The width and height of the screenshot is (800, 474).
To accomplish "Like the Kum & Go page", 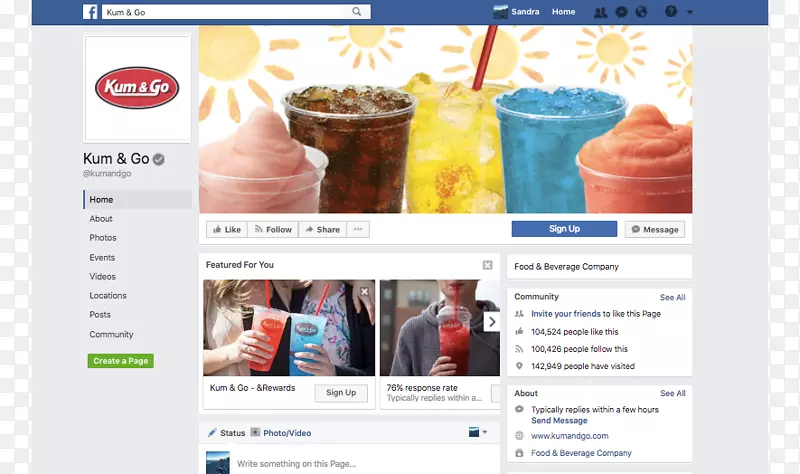I will click(x=227, y=229).
